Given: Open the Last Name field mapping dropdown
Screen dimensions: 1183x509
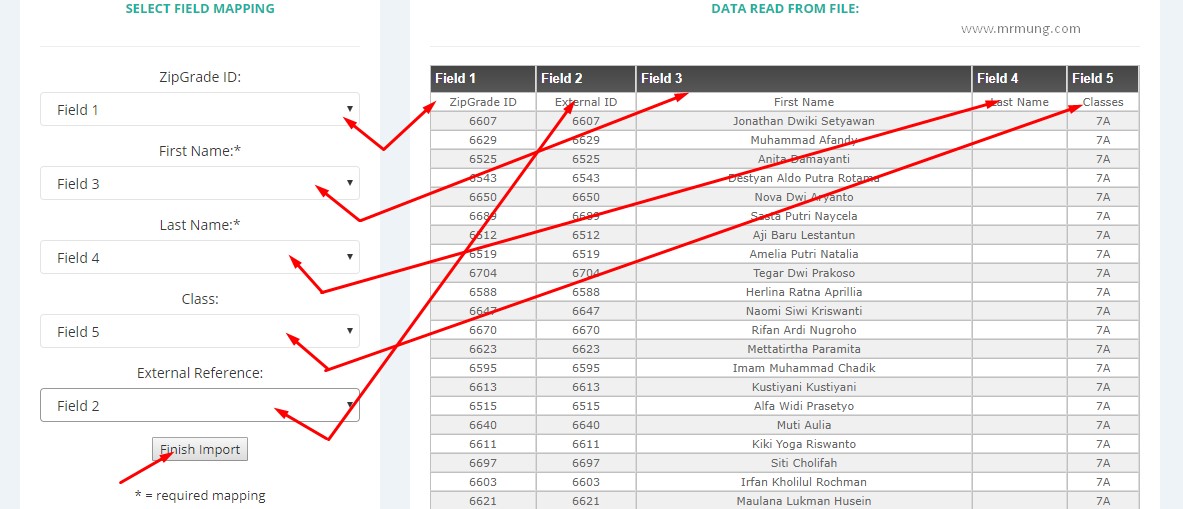Looking at the screenshot, I should (x=200, y=257).
